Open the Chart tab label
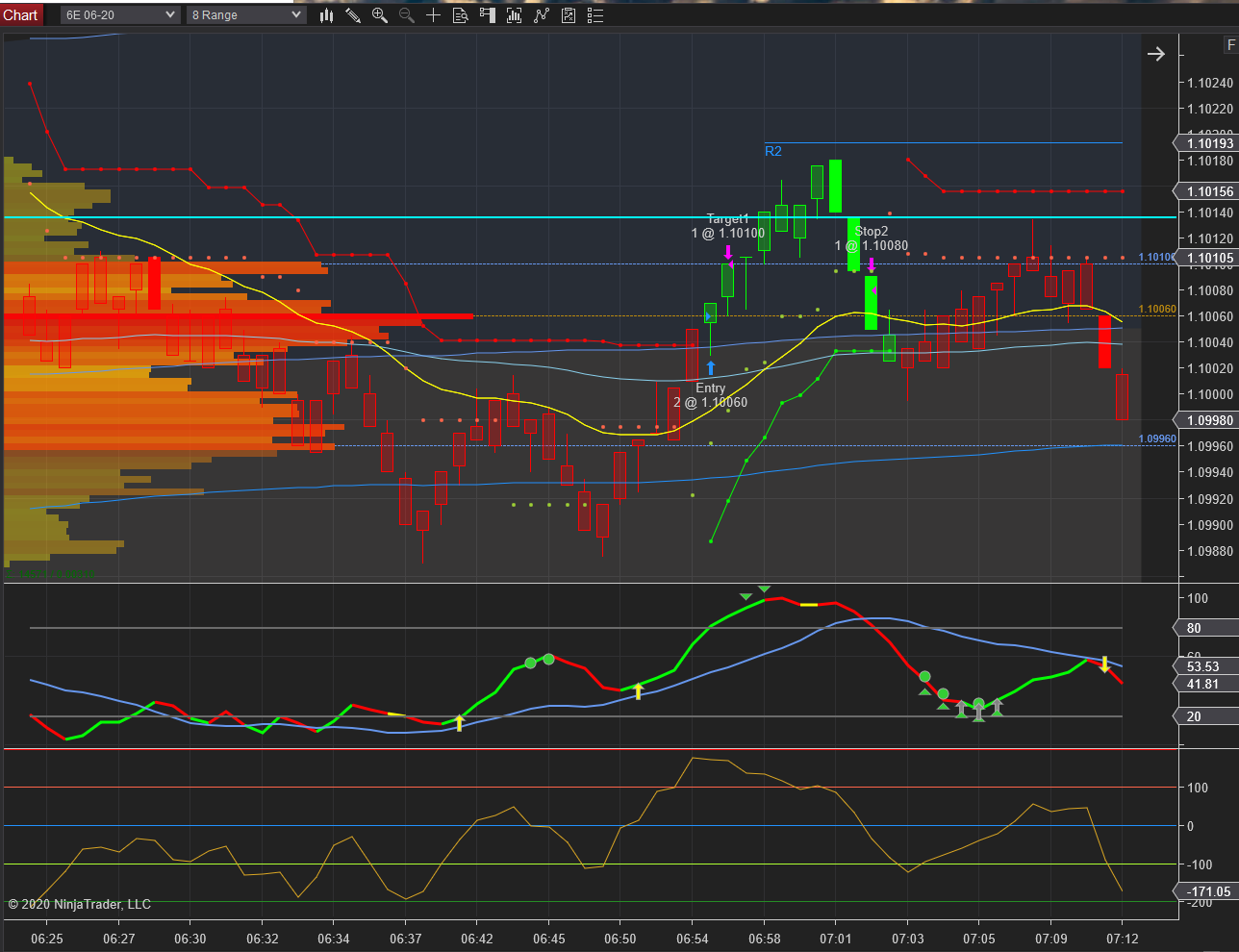This screenshot has width=1239, height=952. (20, 14)
